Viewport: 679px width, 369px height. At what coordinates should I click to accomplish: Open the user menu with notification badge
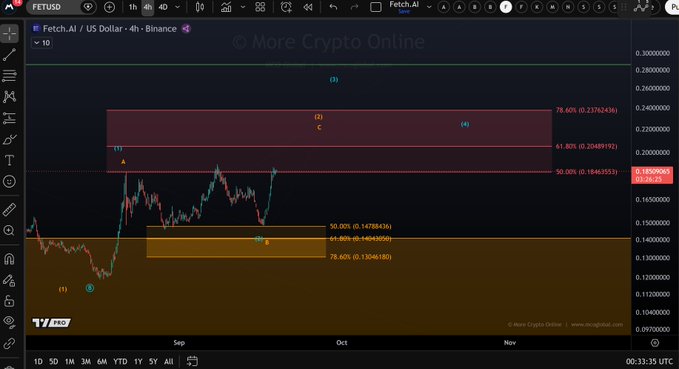[x=10, y=6]
